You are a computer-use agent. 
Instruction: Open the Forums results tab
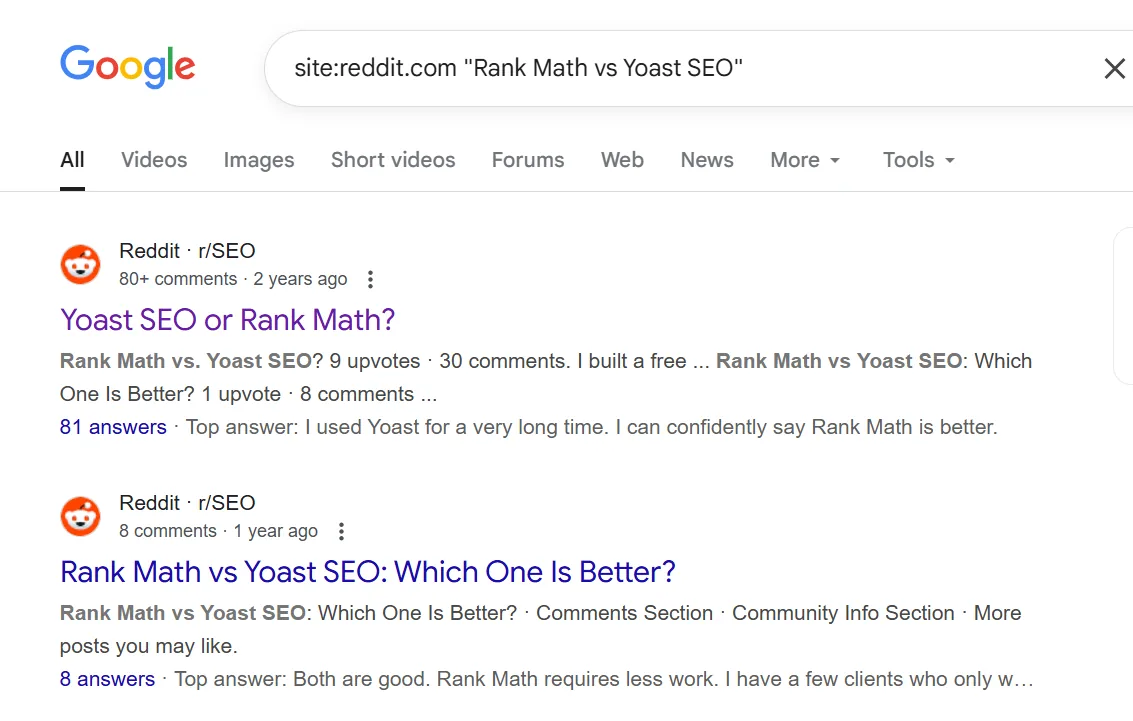tap(527, 160)
